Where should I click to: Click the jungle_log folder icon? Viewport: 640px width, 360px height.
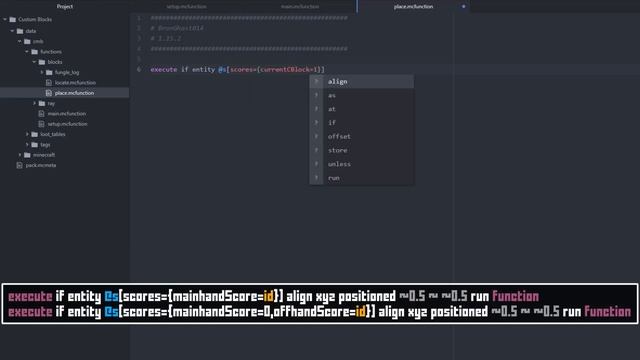pyautogui.click(x=49, y=72)
